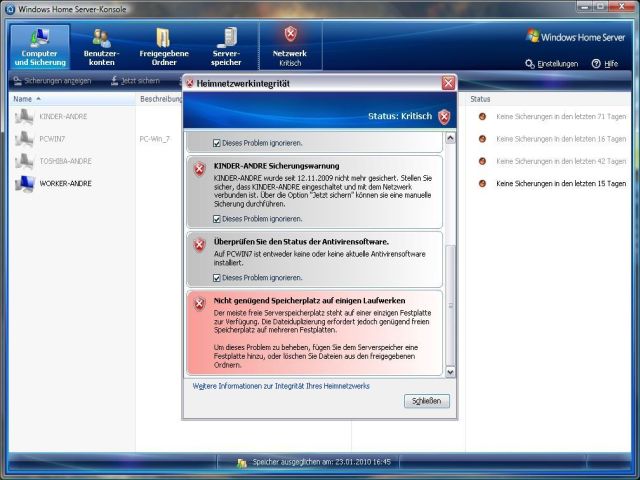Viewport: 640px width, 480px height.
Task: Click the PC-Win_7 description cell
Action: point(155,139)
